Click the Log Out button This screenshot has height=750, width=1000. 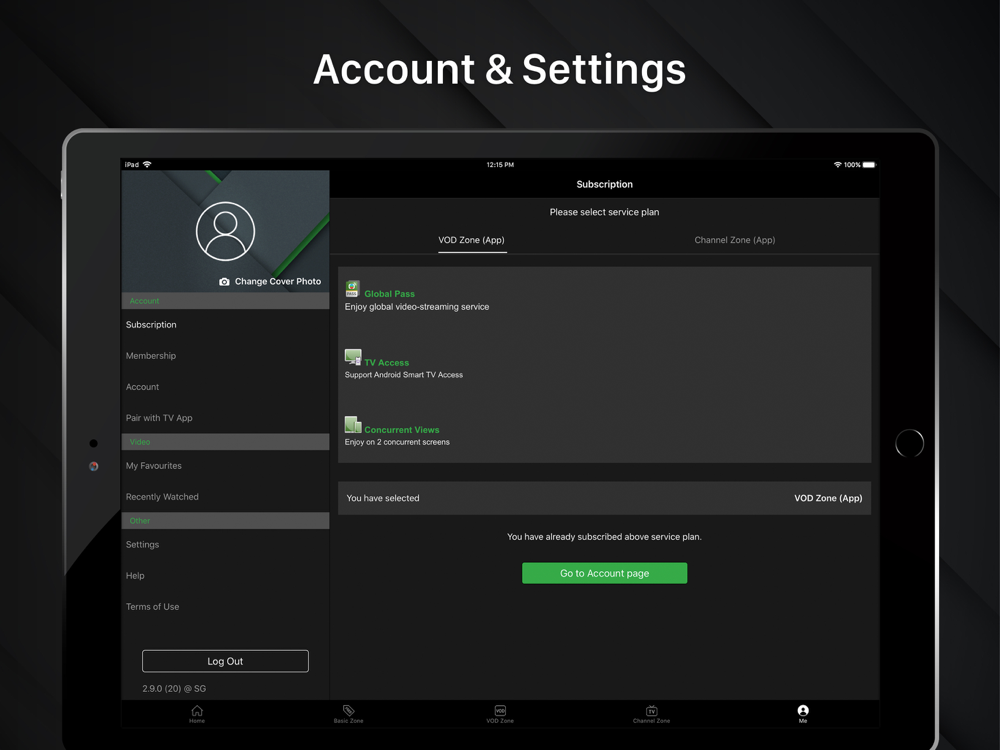click(x=225, y=661)
